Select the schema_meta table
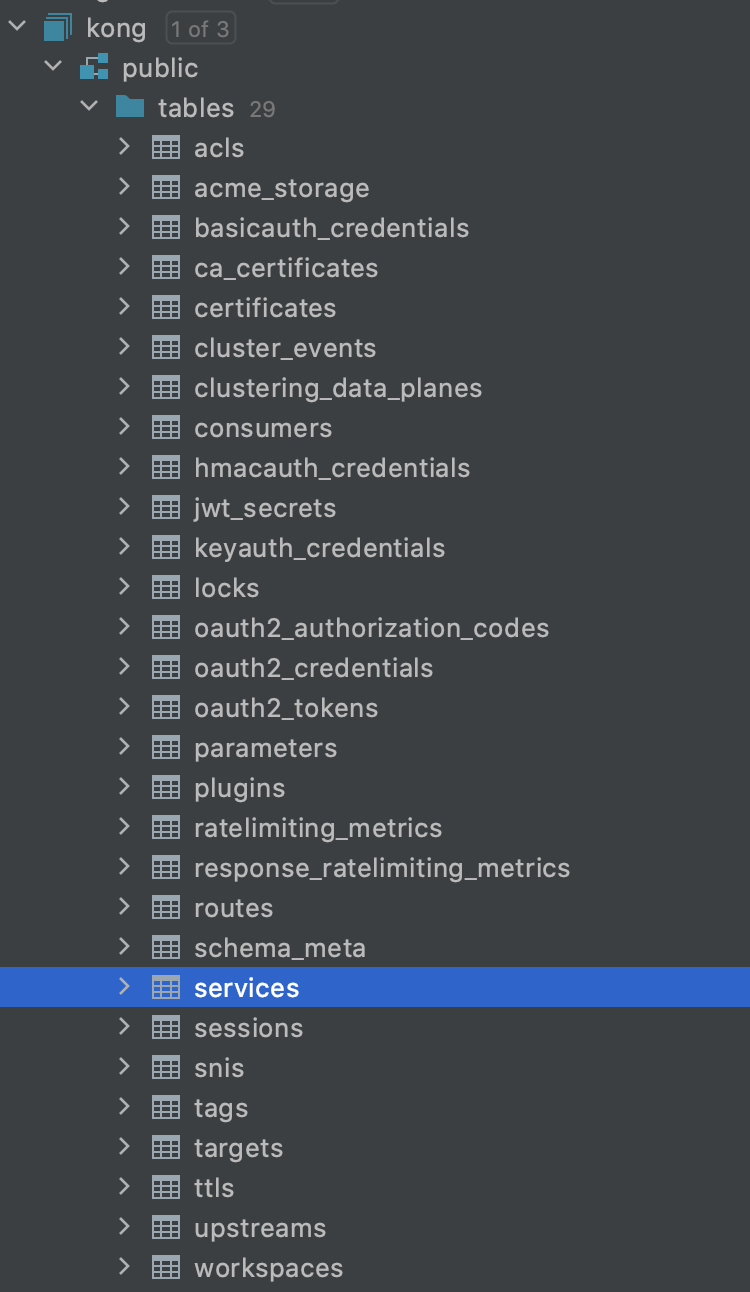 [280, 948]
